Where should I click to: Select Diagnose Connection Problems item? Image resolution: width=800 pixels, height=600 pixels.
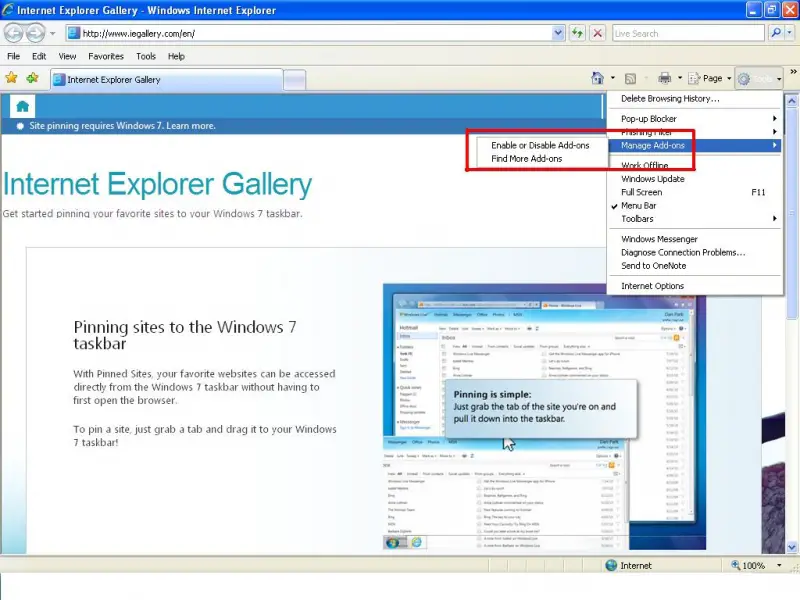tap(695, 252)
